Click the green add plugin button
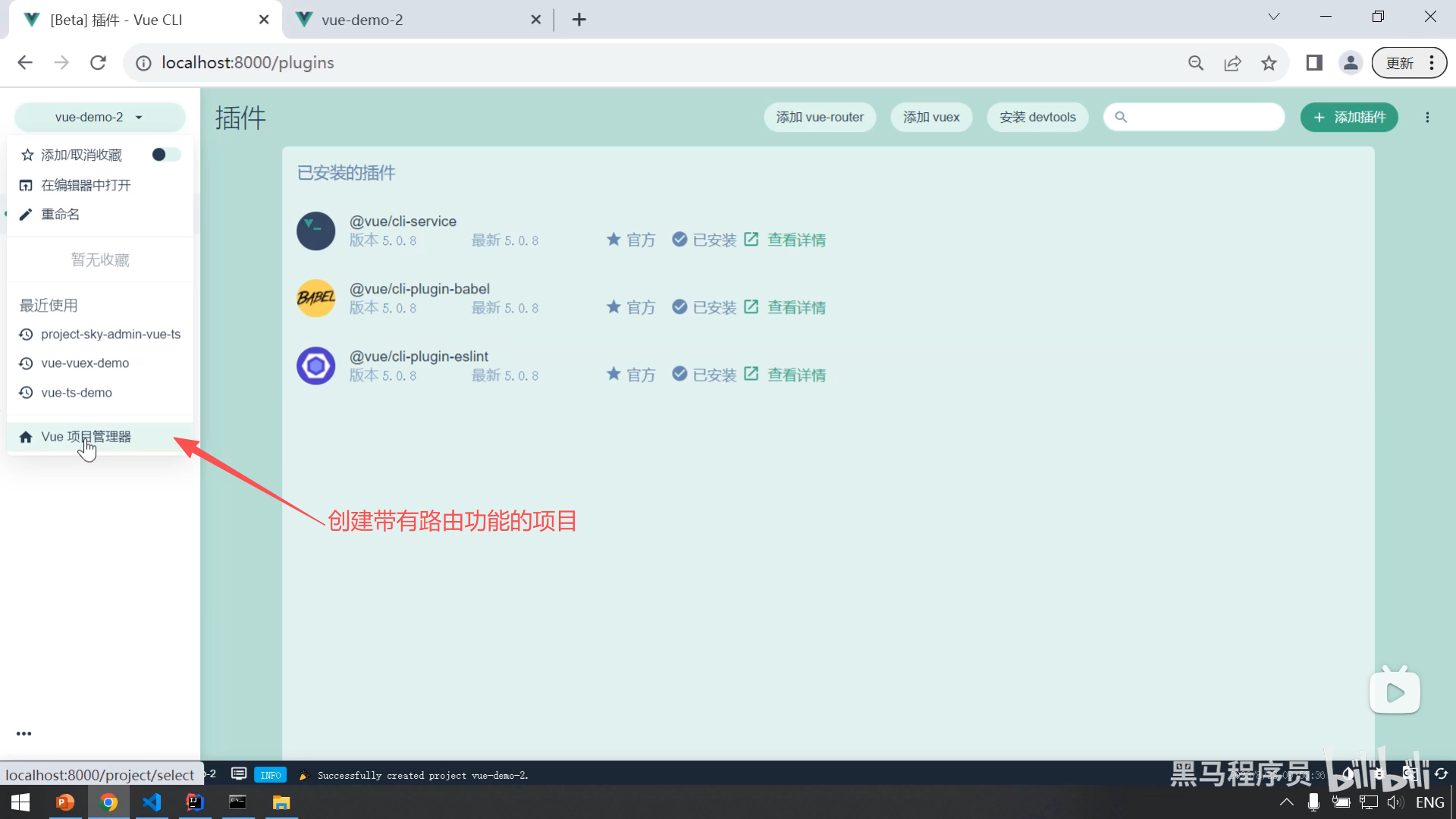The width and height of the screenshot is (1456, 819). [x=1349, y=117]
